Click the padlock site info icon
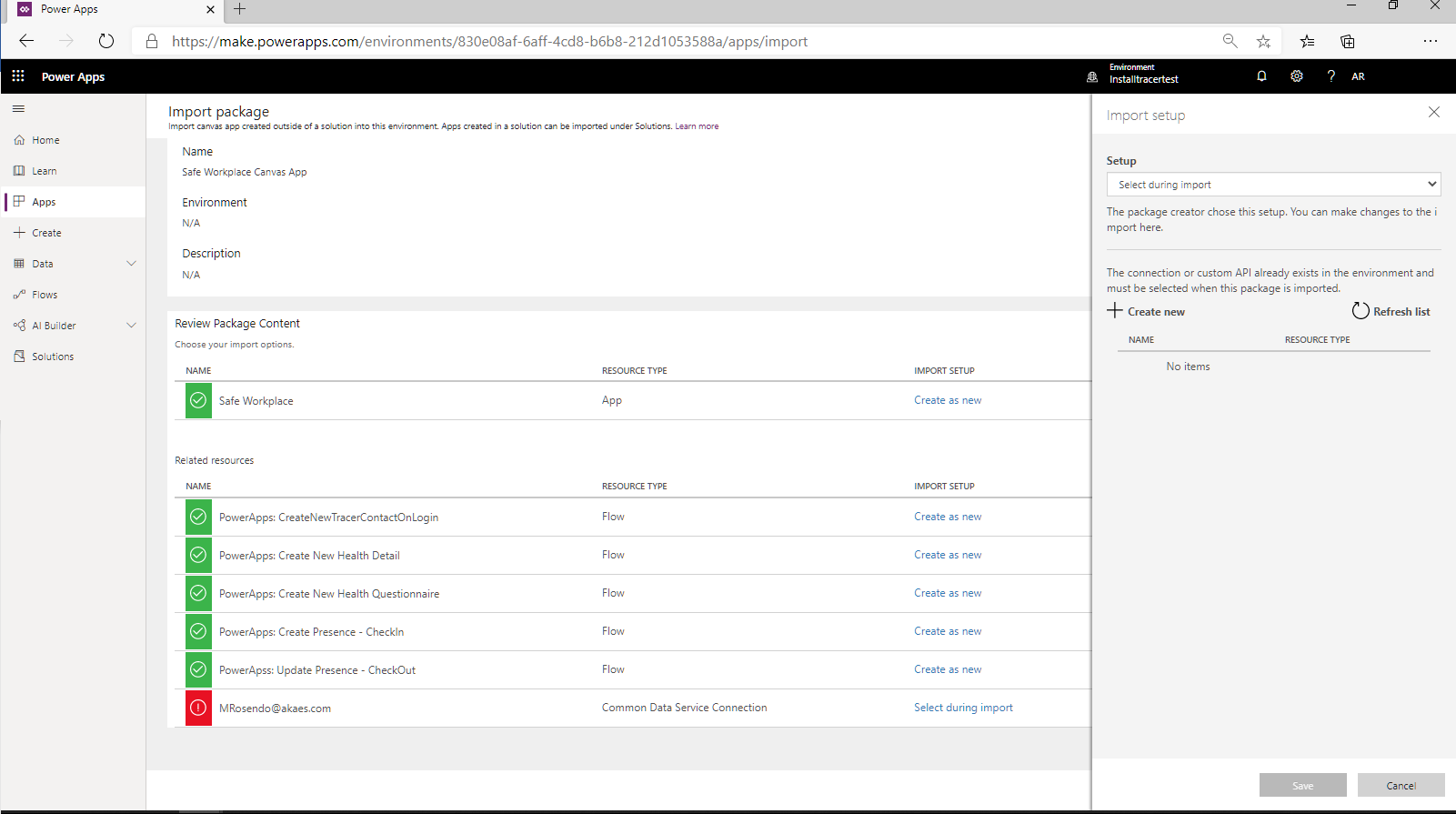Screen dimensions: 1456x814 pos(152,41)
